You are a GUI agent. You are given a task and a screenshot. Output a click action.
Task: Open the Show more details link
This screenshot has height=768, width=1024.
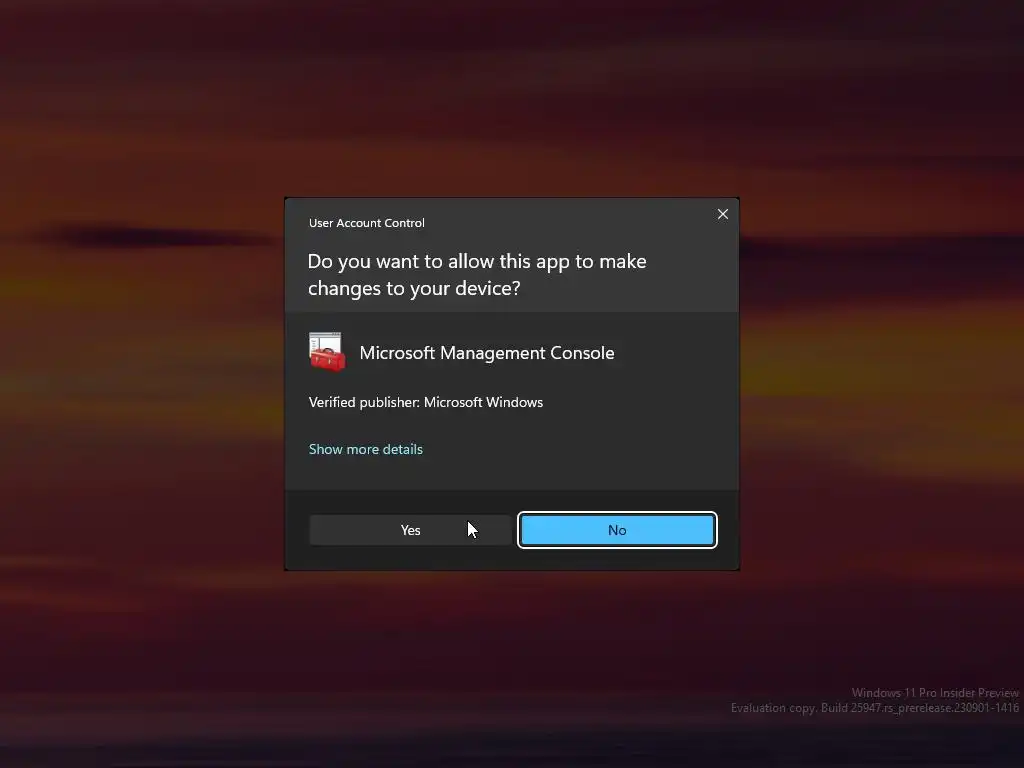[x=366, y=449]
